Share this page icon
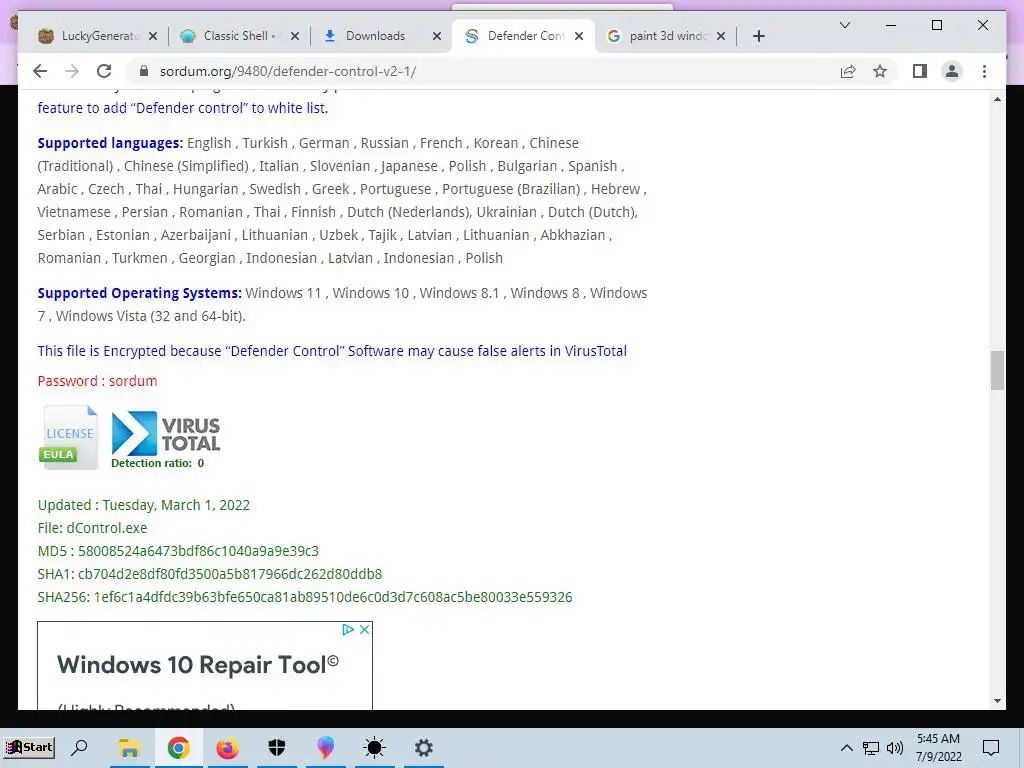1024x768 pixels. coord(848,71)
